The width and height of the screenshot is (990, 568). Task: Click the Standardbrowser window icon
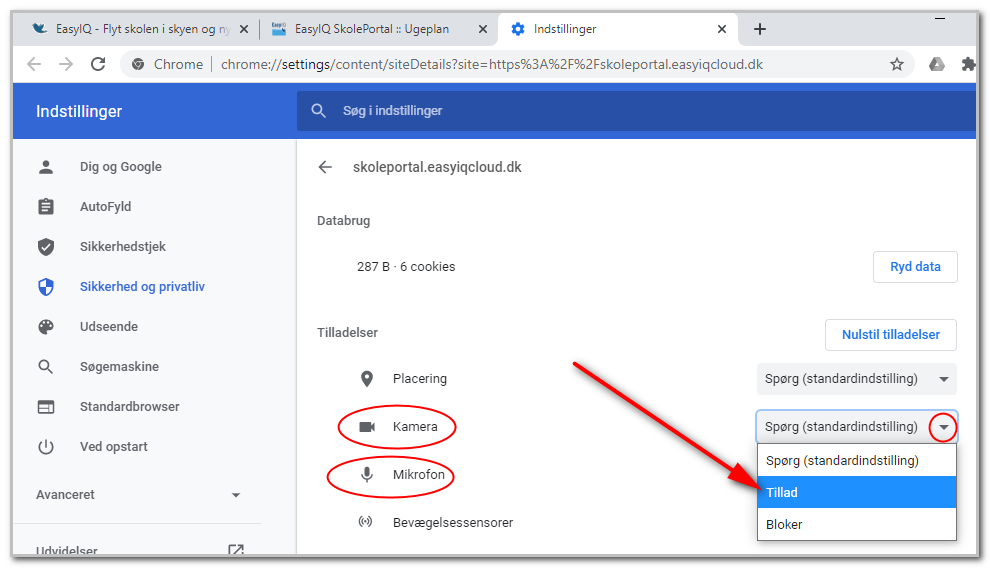click(x=46, y=406)
